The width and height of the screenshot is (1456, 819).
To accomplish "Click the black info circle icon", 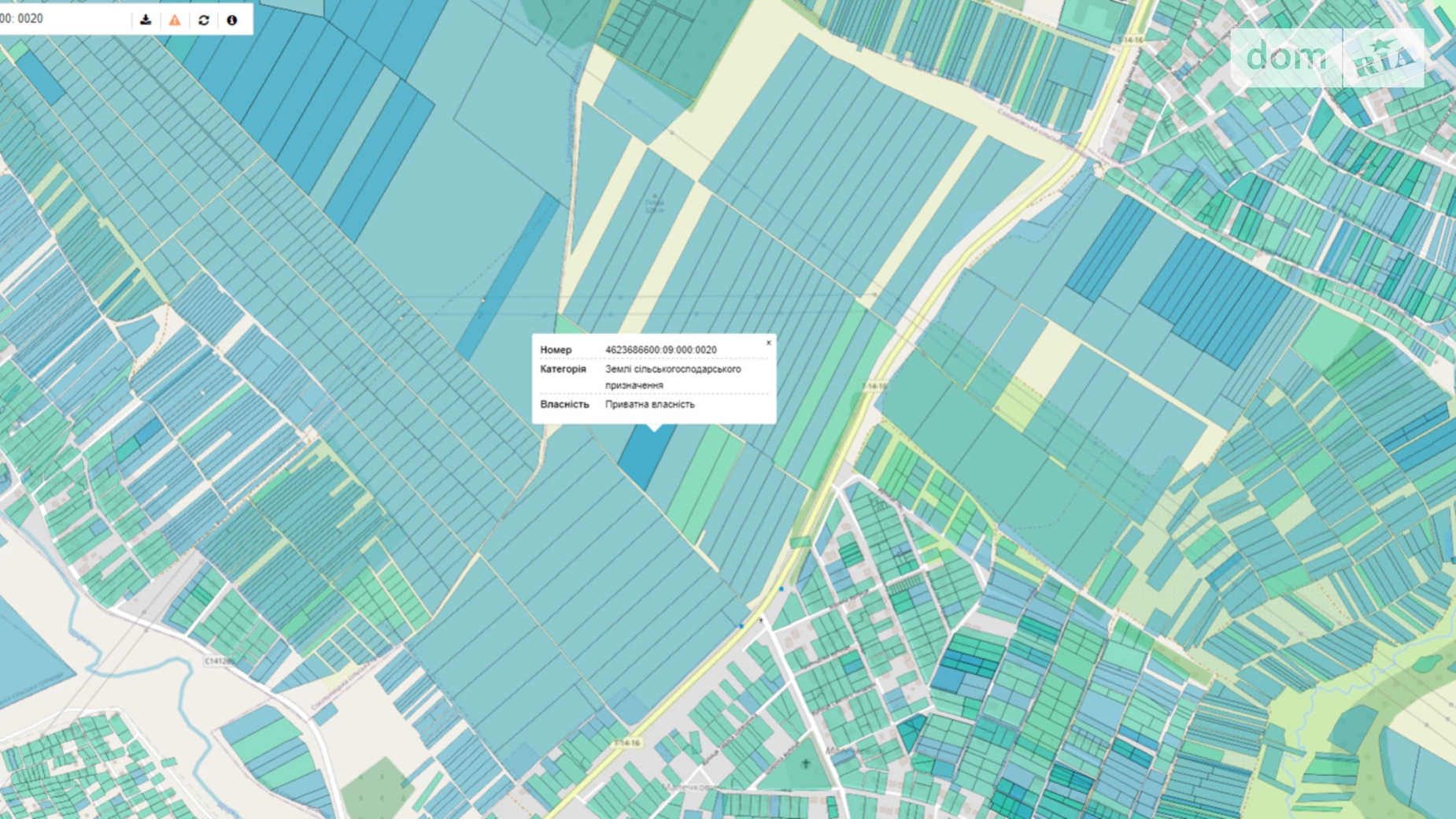I will pos(232,20).
